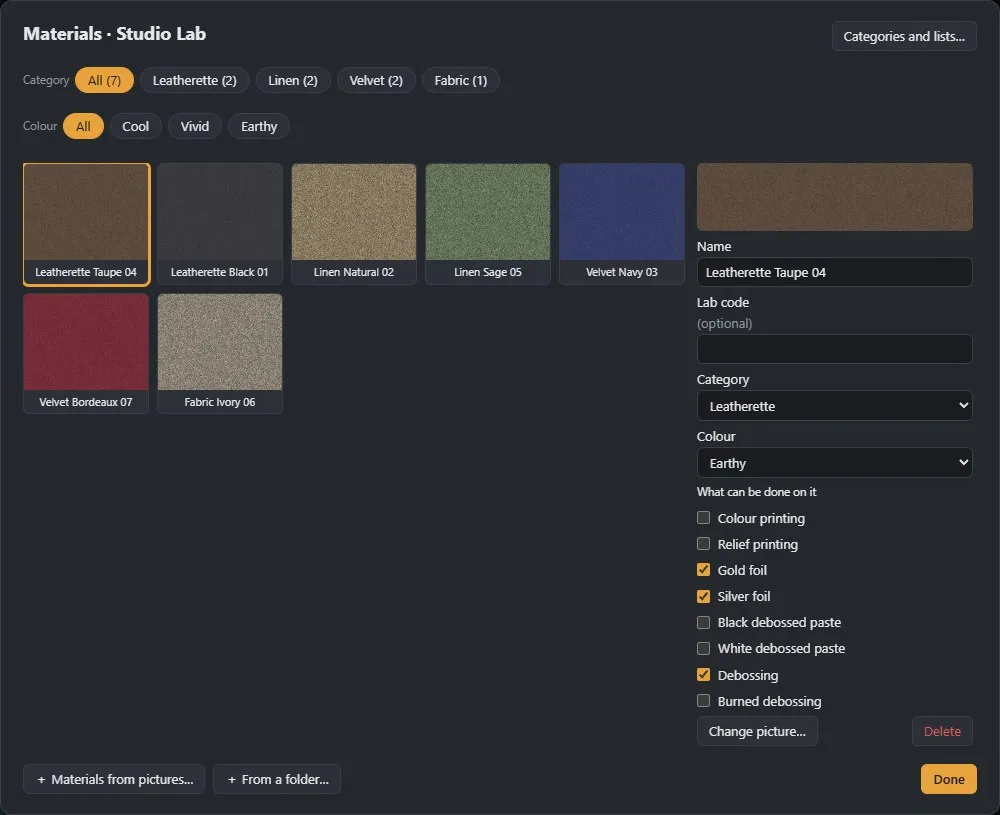Open the Category dropdown showing Leatherette
This screenshot has height=815, width=1000.
(x=834, y=406)
